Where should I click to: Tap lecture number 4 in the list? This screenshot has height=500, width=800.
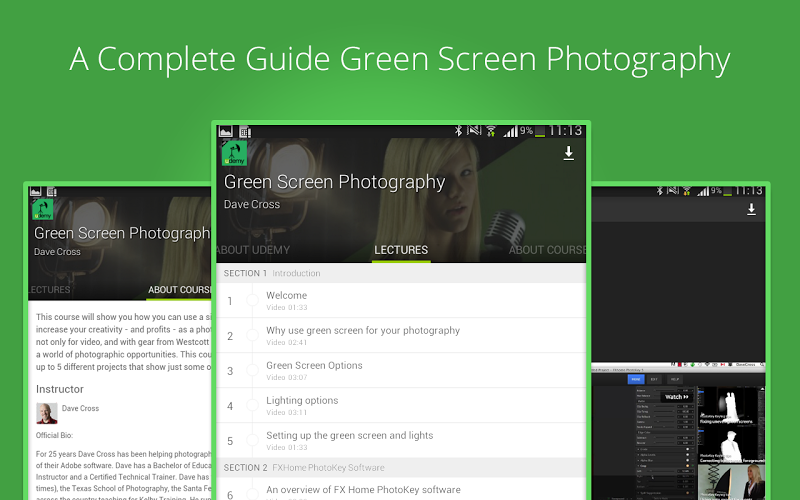(230, 406)
